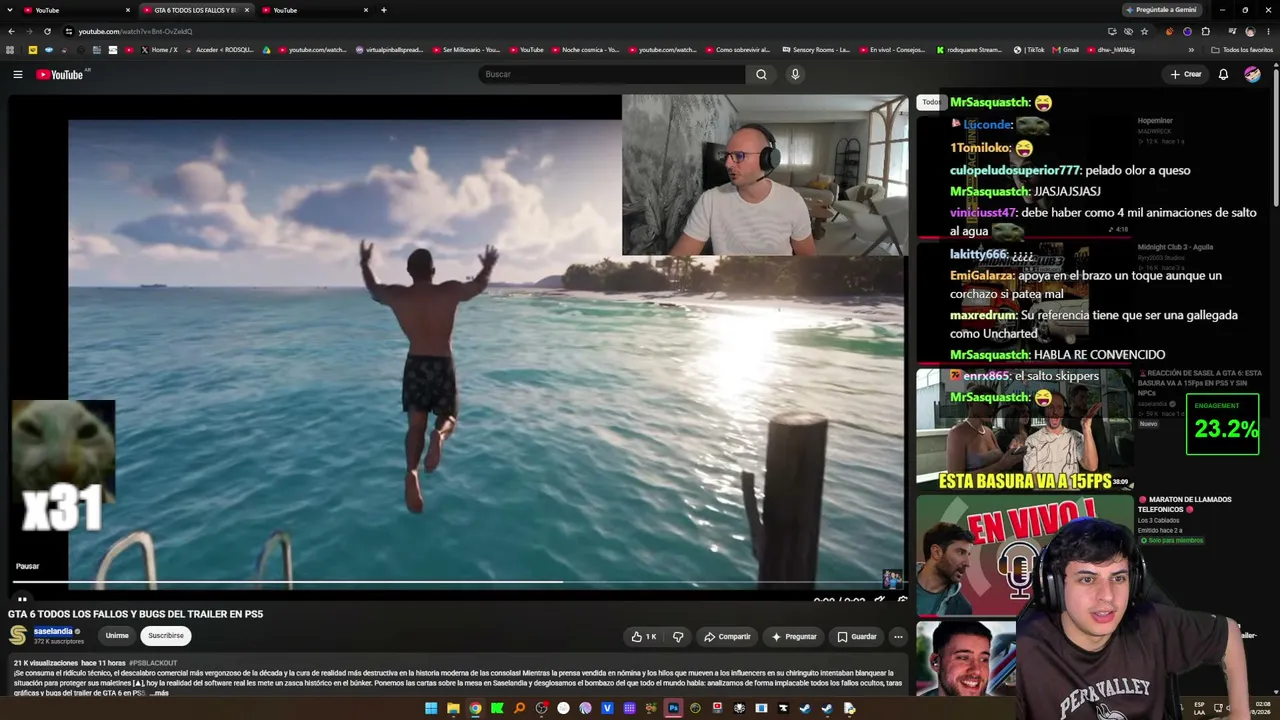This screenshot has height=720, width=1280.
Task: Go to the YouTube home logo
Action: click(x=60, y=74)
